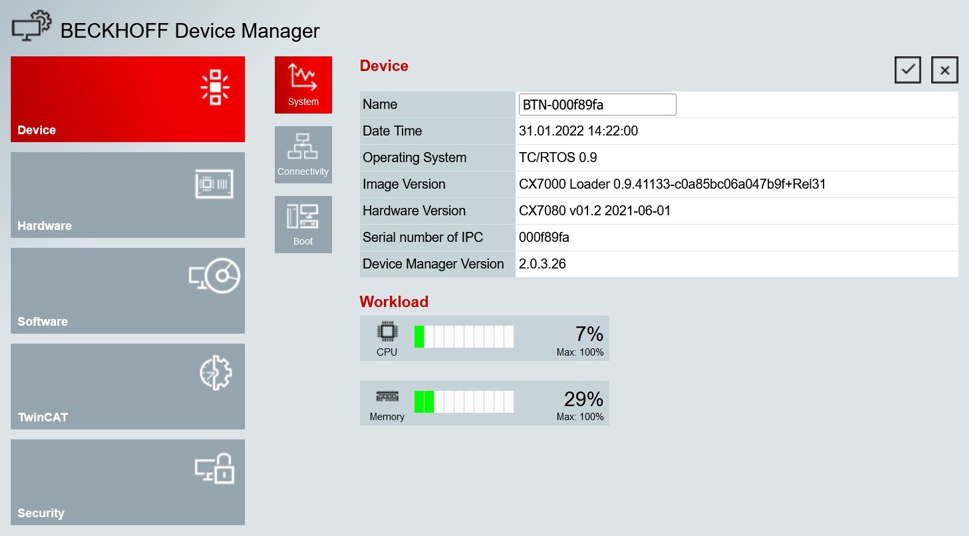The height and width of the screenshot is (536, 969).
Task: Click the Memory module icon
Action: coord(387,396)
